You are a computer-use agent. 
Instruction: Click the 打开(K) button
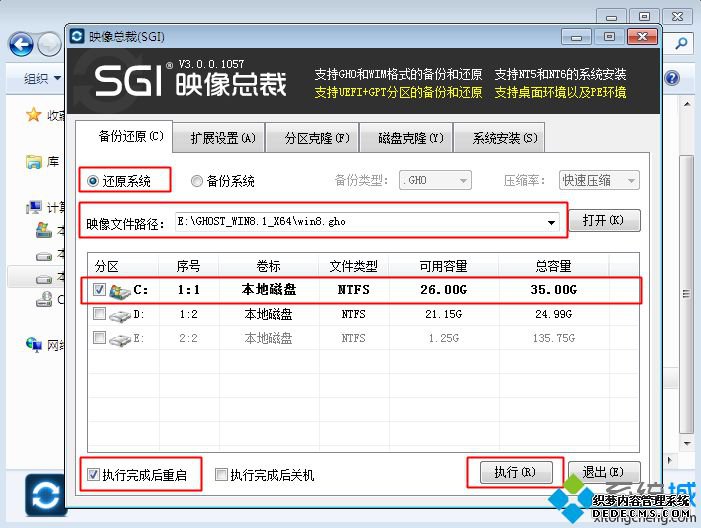coord(604,220)
